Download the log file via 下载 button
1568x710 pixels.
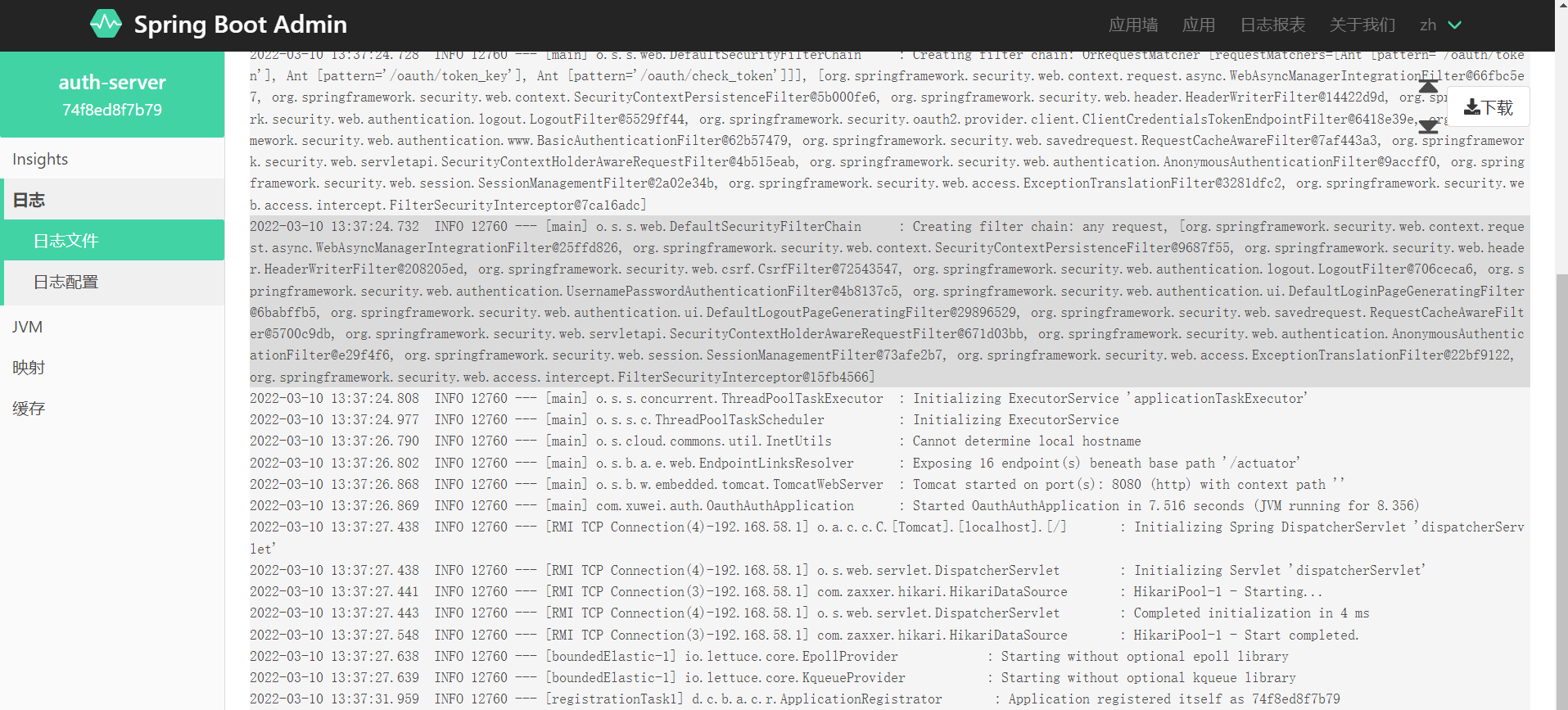1488,107
